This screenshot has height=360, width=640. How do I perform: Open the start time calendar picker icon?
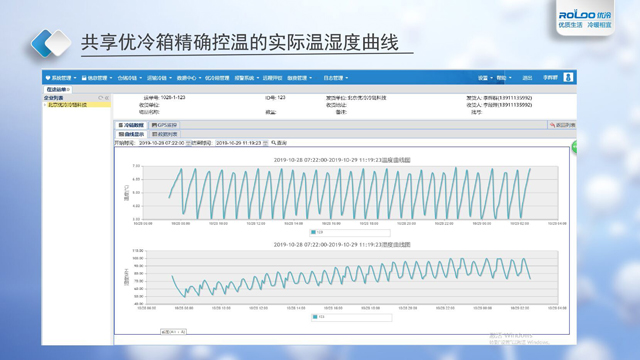pyautogui.click(x=188, y=143)
